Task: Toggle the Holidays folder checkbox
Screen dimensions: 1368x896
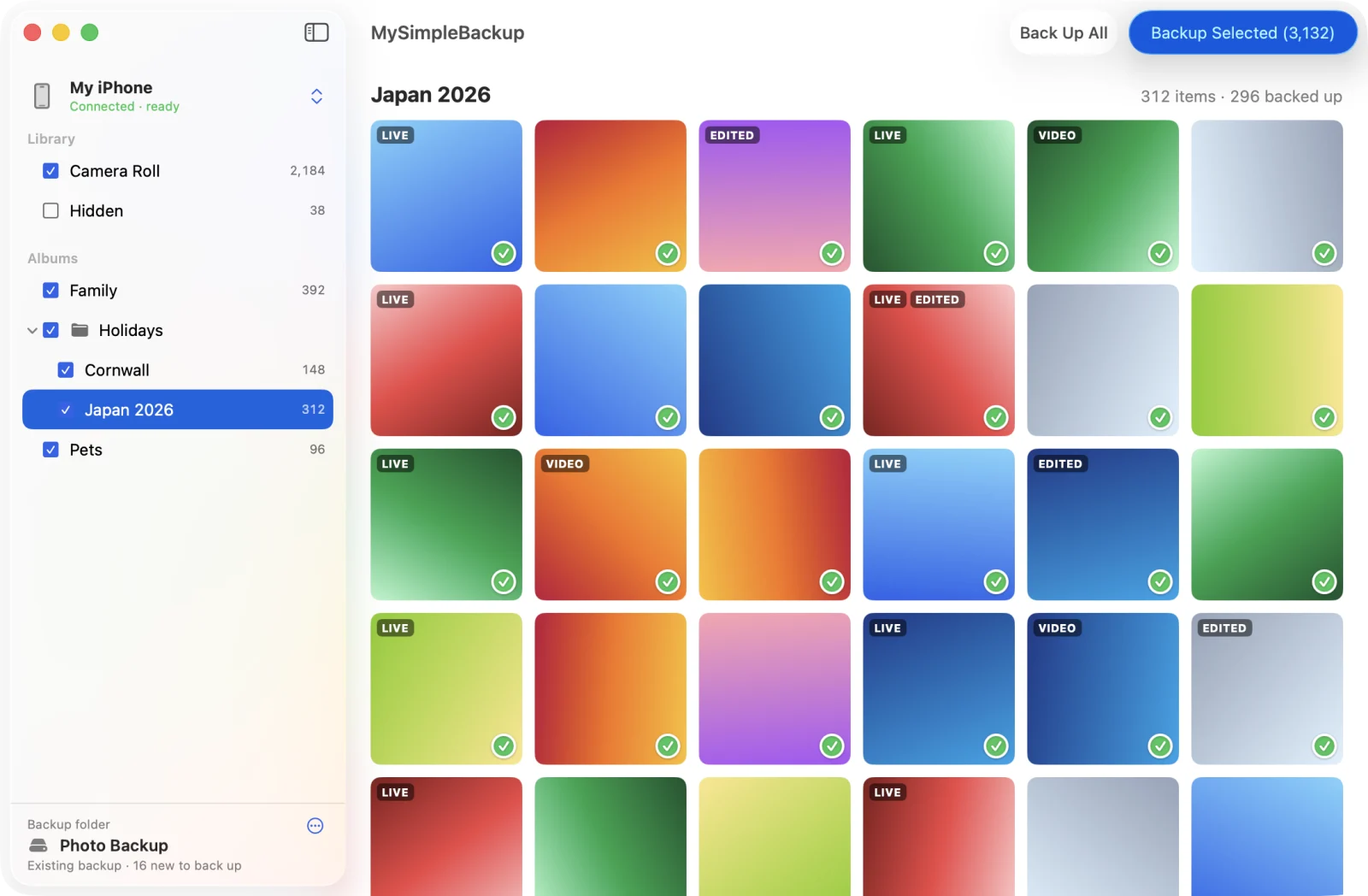Action: [50, 330]
